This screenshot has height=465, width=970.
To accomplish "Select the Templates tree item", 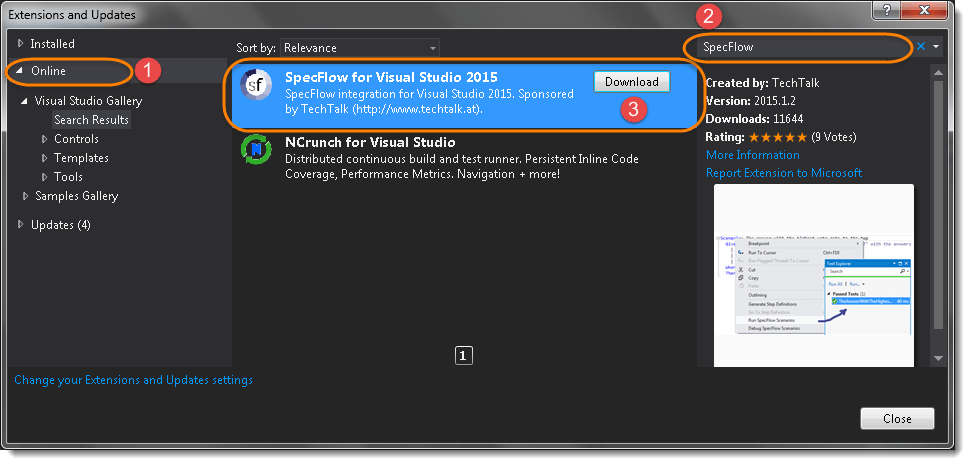I will (81, 158).
